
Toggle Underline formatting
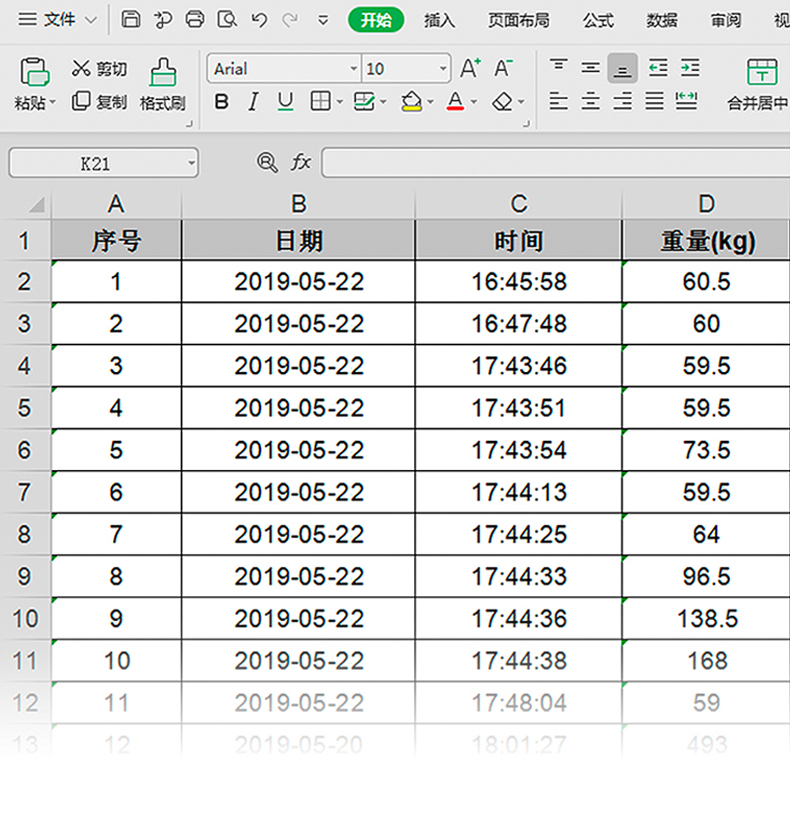(x=285, y=101)
